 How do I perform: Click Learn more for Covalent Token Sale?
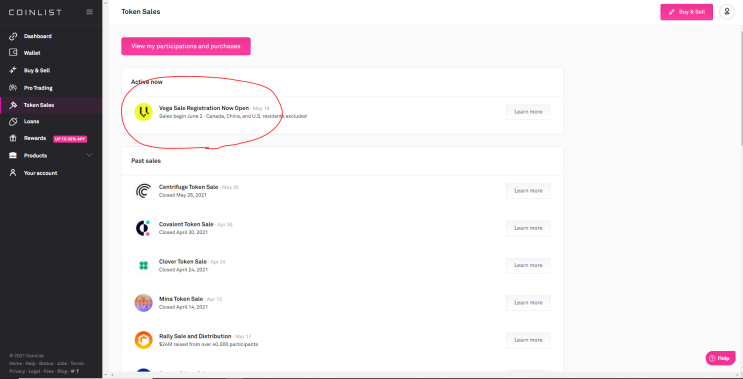point(528,228)
